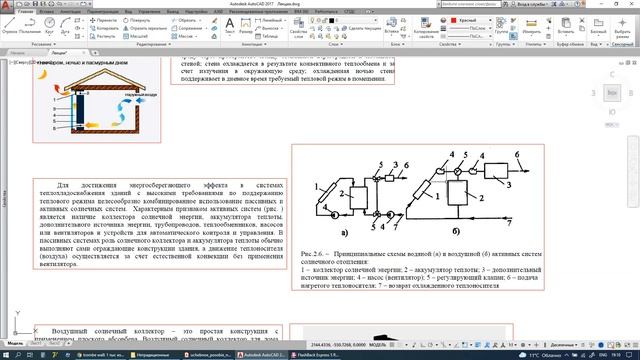Click the Отразить зеркально (Mirror) tool
This screenshot has width=640, height=360.
[x=145, y=28]
